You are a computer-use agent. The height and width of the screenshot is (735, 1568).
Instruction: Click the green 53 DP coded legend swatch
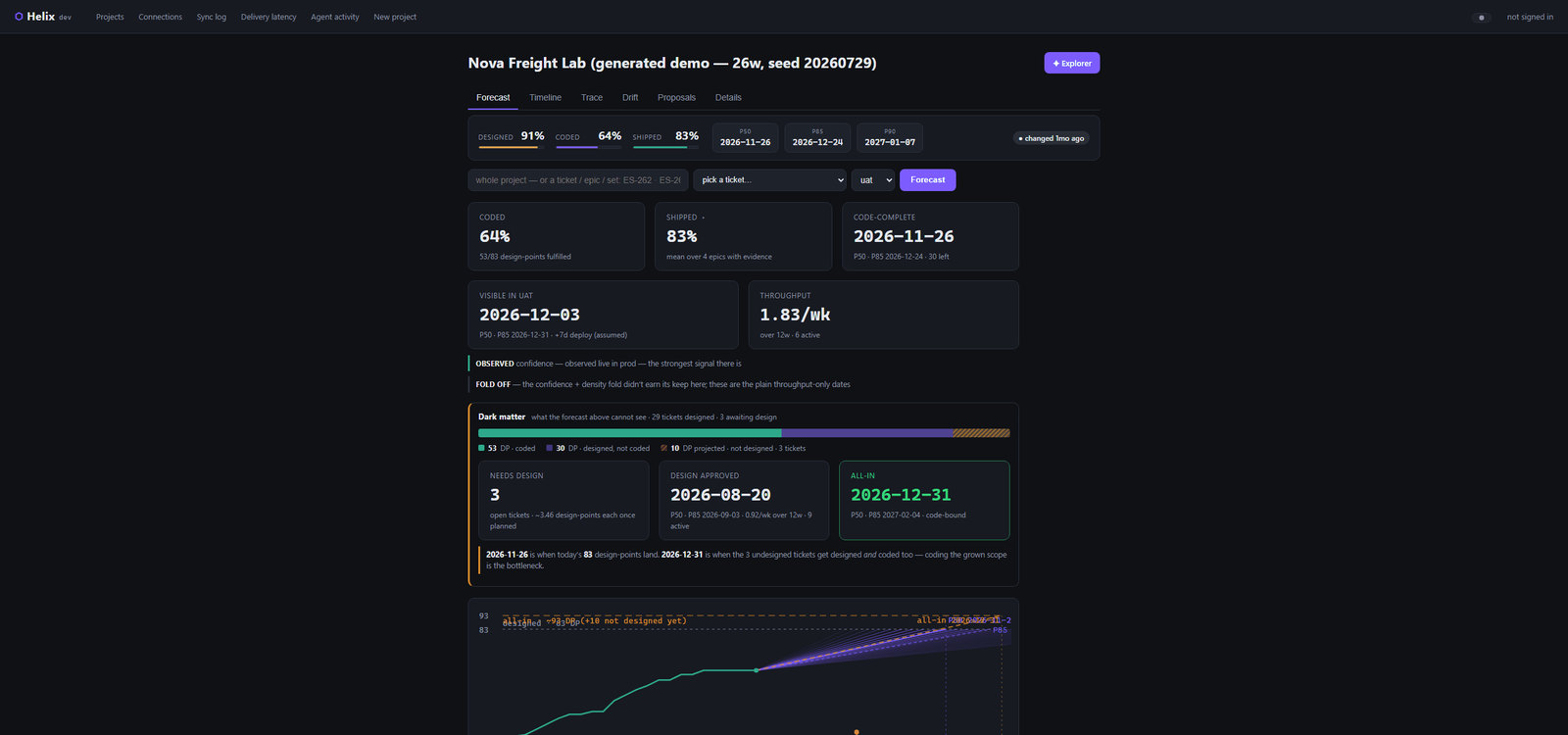coord(481,448)
